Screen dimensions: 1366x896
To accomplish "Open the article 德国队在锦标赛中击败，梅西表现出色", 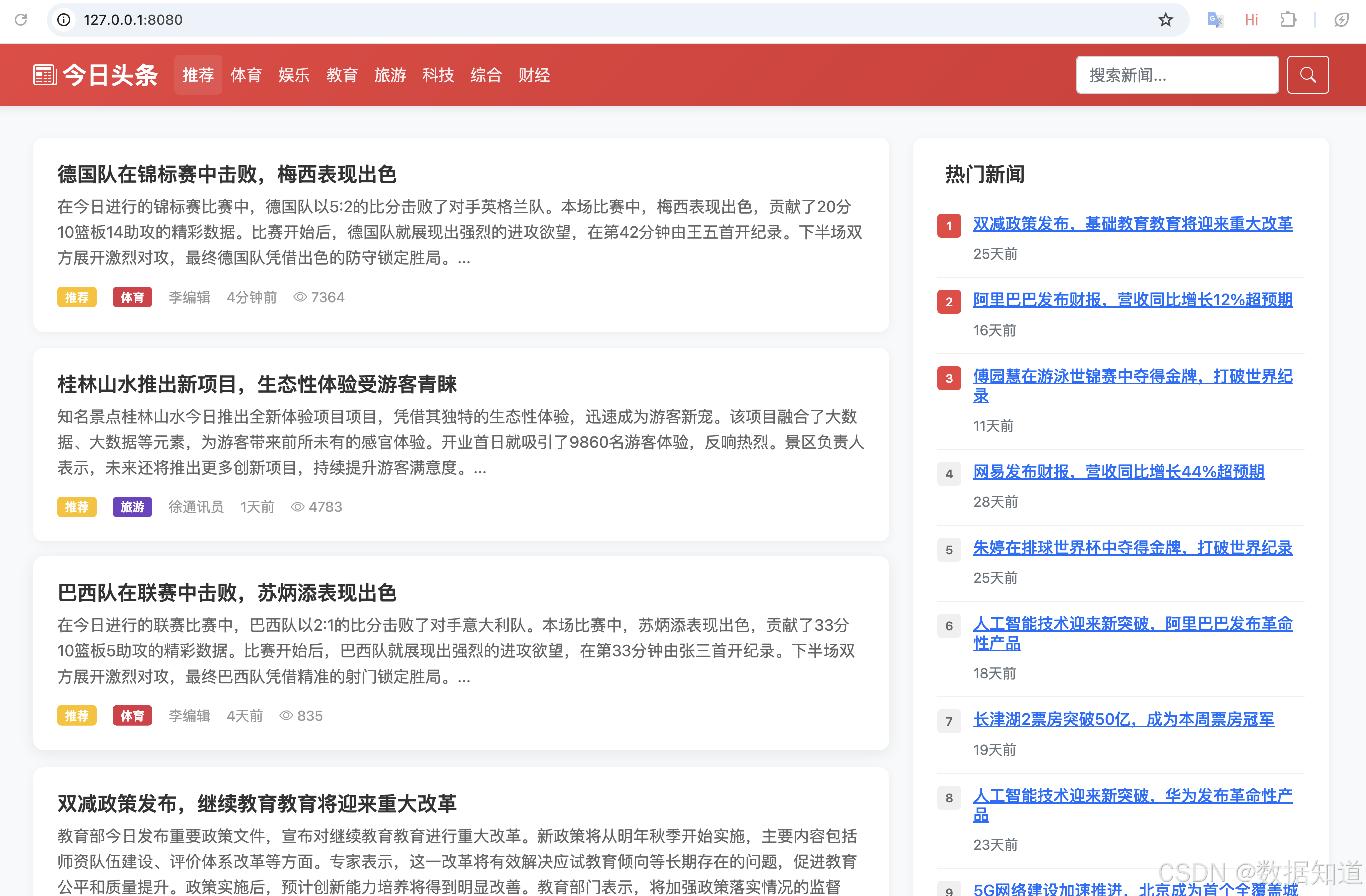I will [x=227, y=175].
